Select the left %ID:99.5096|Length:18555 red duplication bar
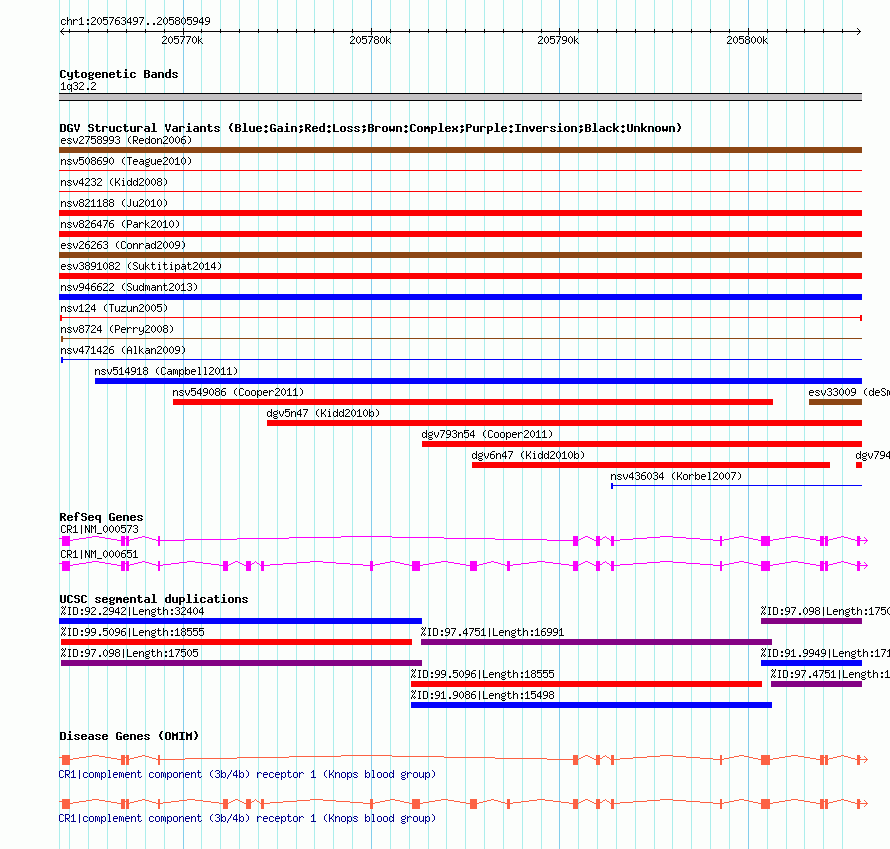This screenshot has height=849, width=890. pyautogui.click(x=236, y=642)
